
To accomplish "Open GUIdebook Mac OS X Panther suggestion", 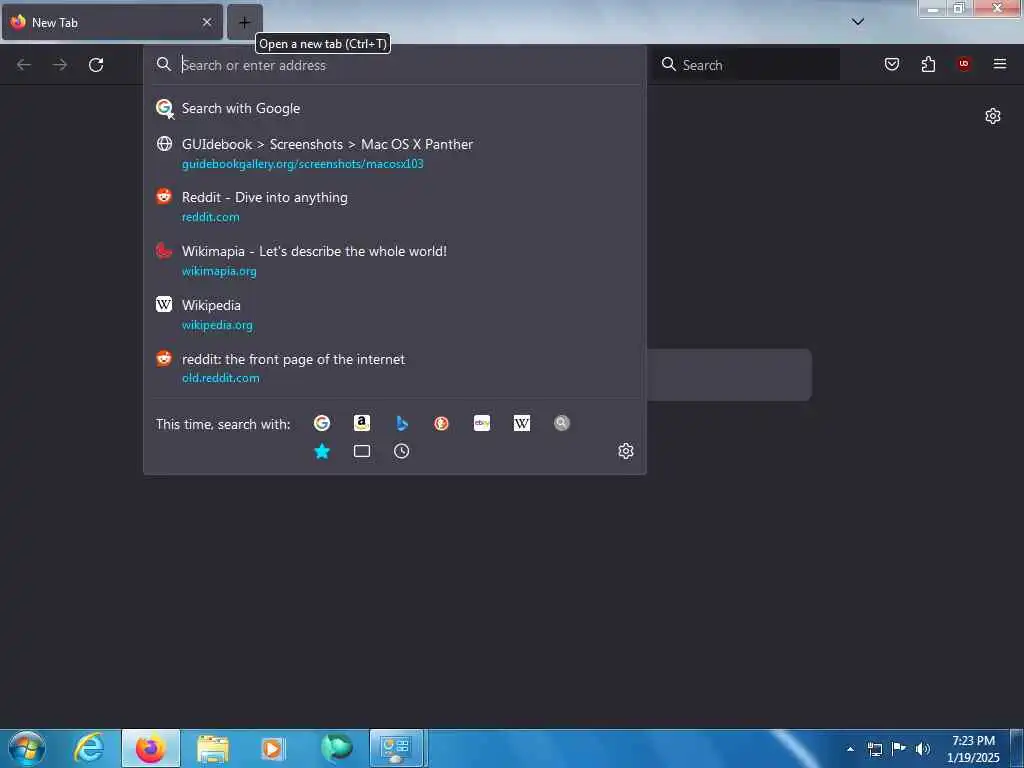I will (x=394, y=153).
